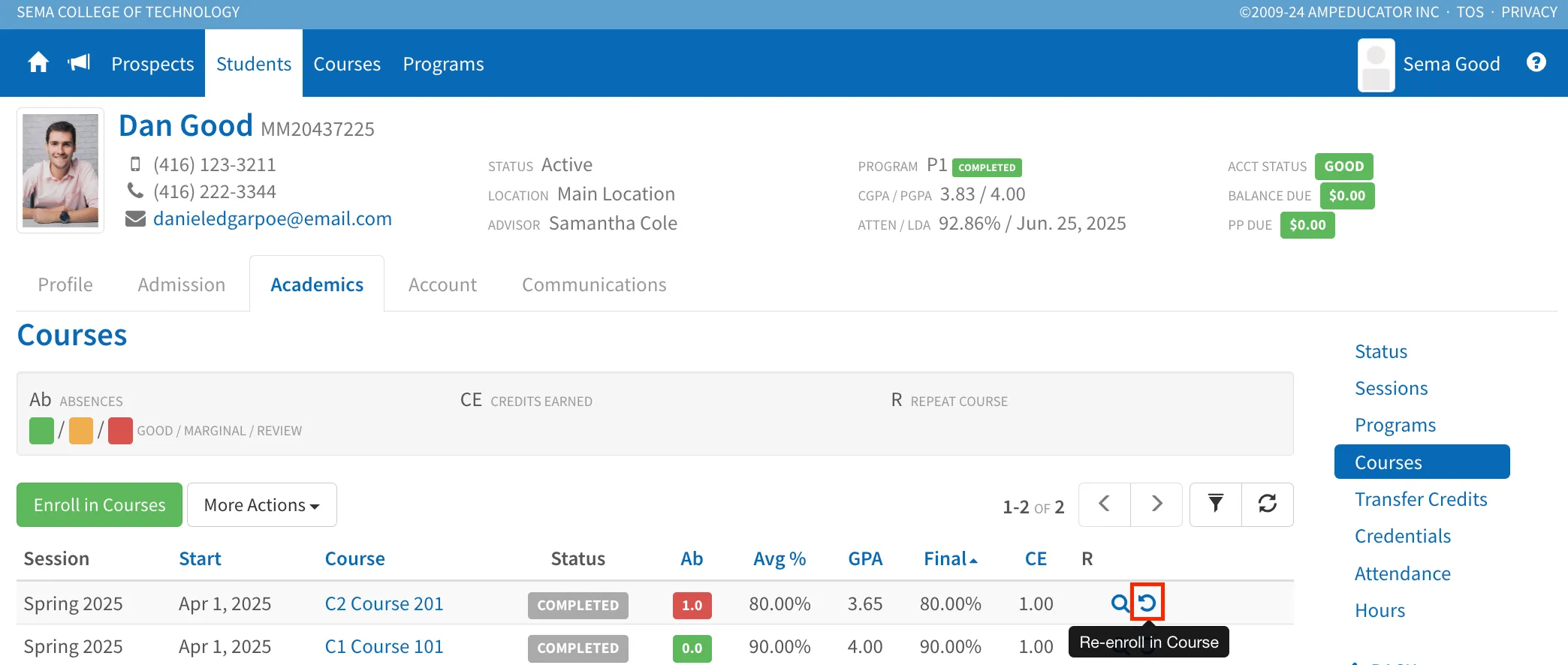Click the magnifier icon for C2 Course 201

1120,603
